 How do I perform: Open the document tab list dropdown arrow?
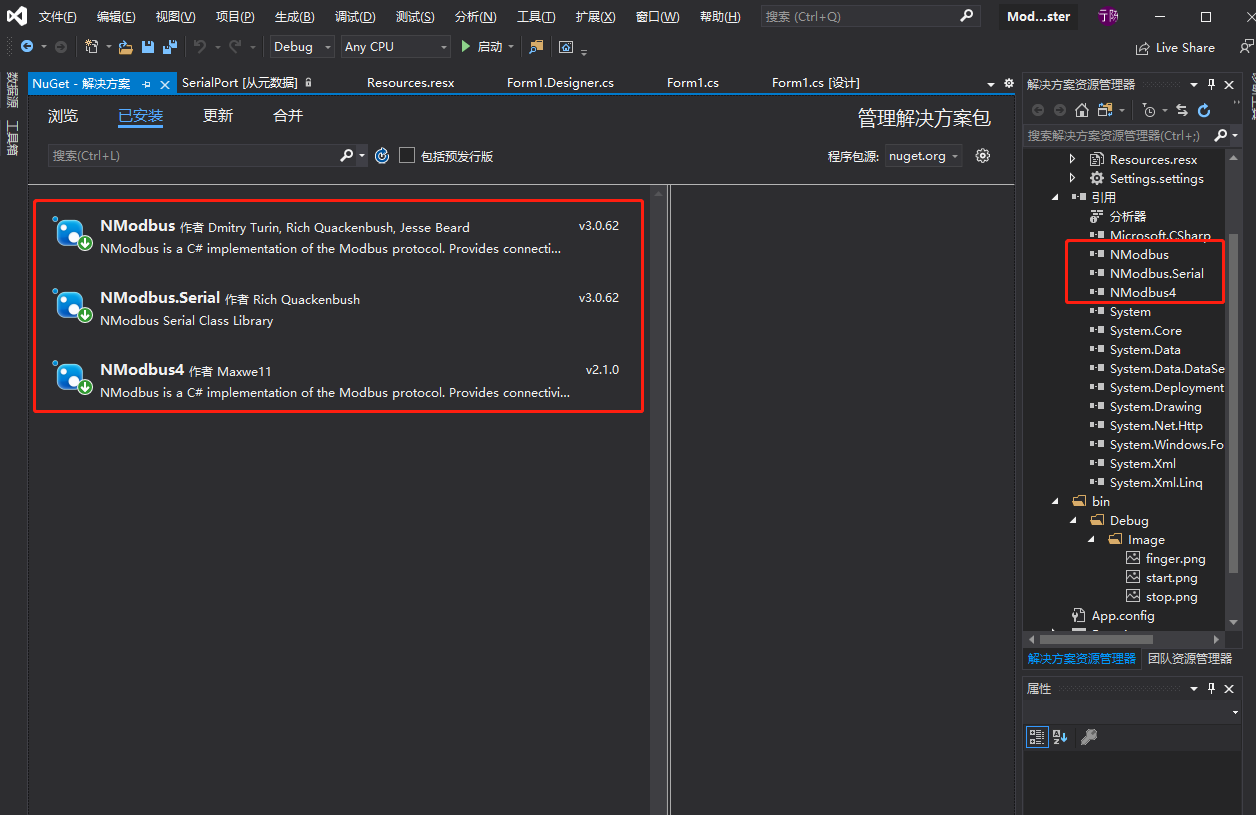click(992, 84)
